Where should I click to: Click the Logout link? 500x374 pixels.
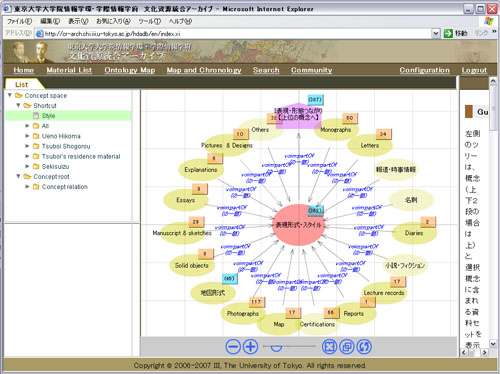474,70
